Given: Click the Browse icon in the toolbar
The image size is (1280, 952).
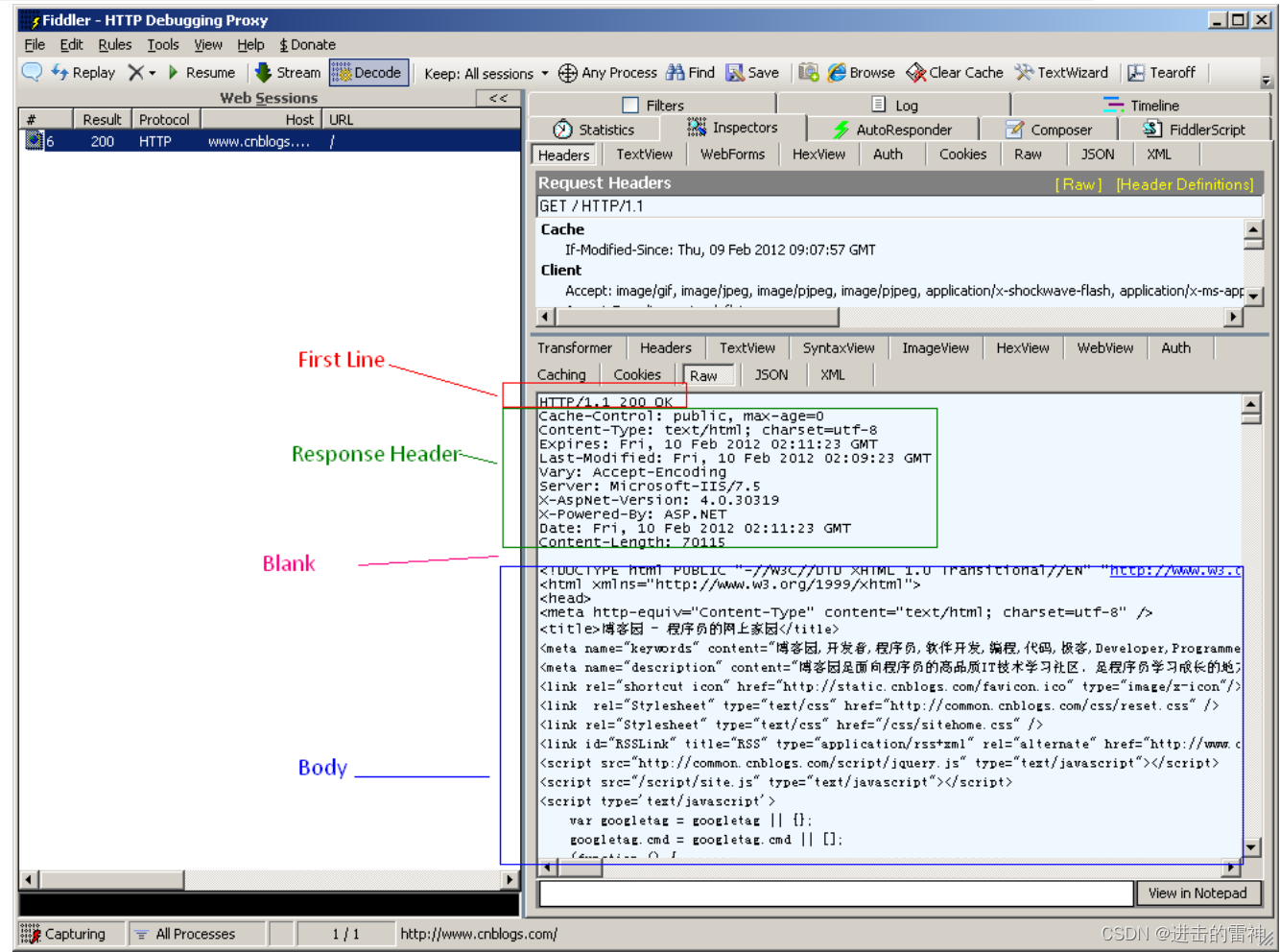Looking at the screenshot, I should tap(862, 72).
